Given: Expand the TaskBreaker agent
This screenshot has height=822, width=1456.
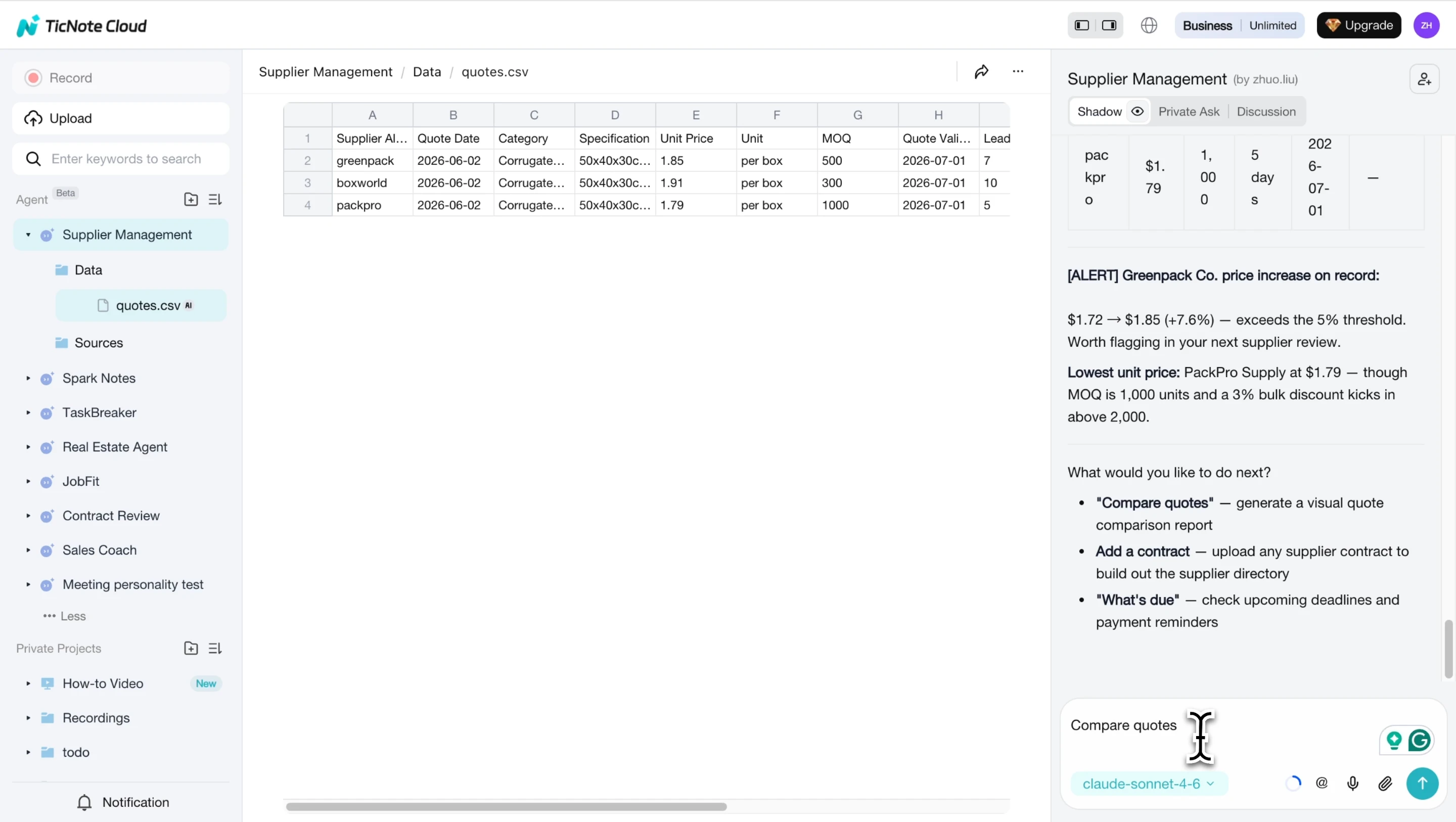Looking at the screenshot, I should (x=28, y=413).
